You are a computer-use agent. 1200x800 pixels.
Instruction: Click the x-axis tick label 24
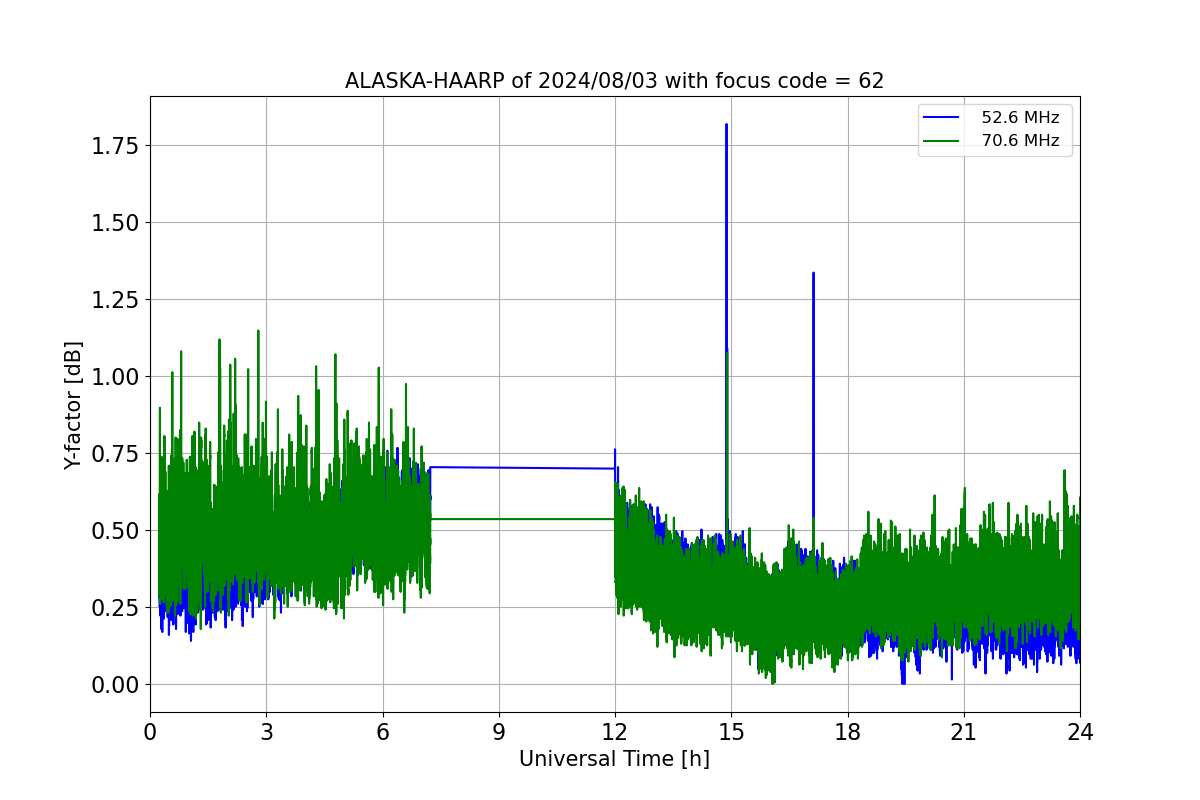coord(1080,732)
